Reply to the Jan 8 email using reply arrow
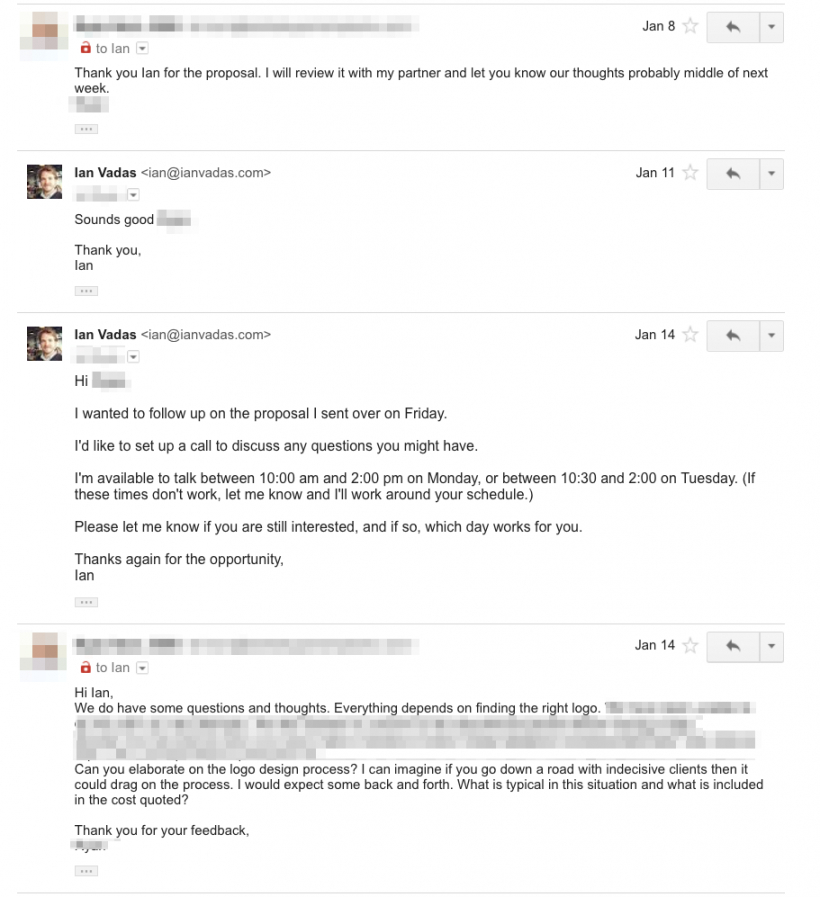 [x=731, y=27]
